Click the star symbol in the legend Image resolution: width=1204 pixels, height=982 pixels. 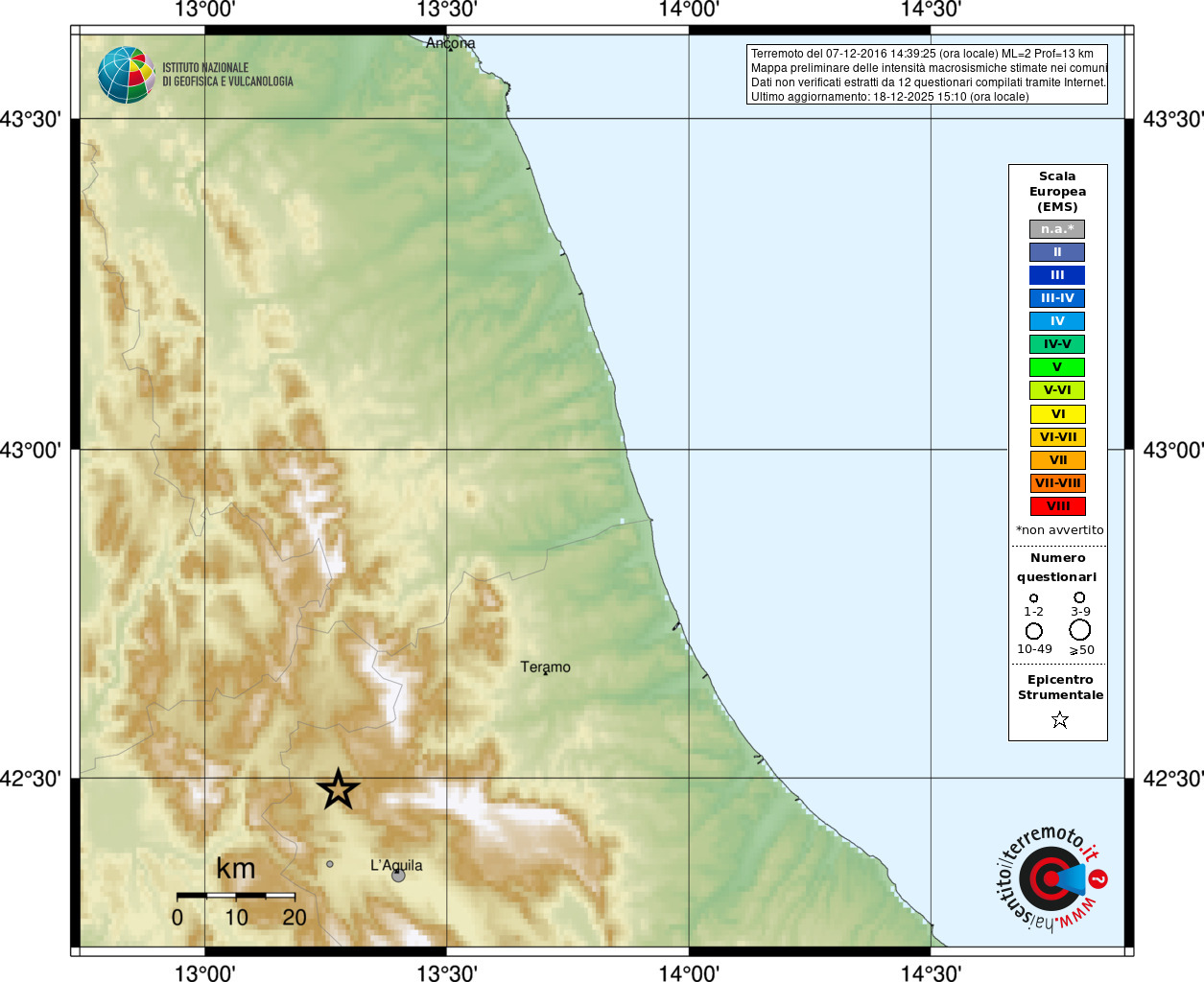pos(1059,719)
